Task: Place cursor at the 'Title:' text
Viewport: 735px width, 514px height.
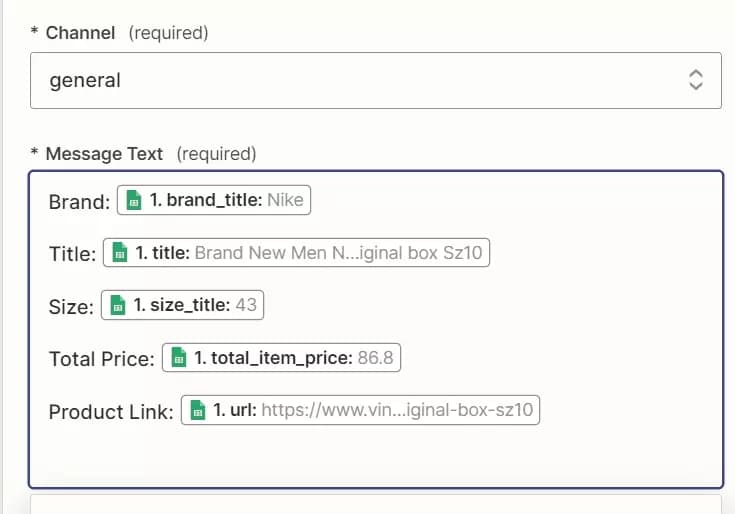Action: pyautogui.click(x=72, y=254)
